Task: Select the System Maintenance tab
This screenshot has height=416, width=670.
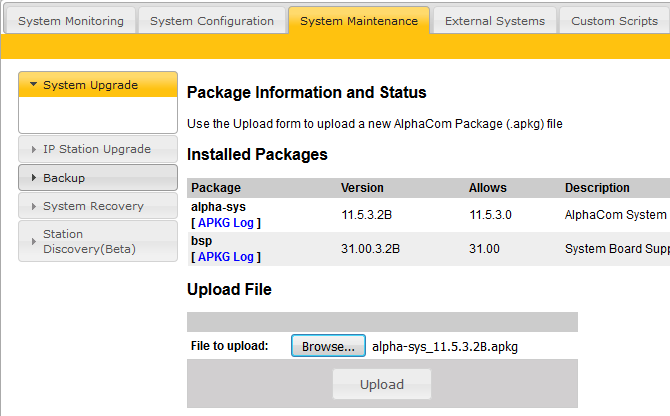Action: point(359,21)
